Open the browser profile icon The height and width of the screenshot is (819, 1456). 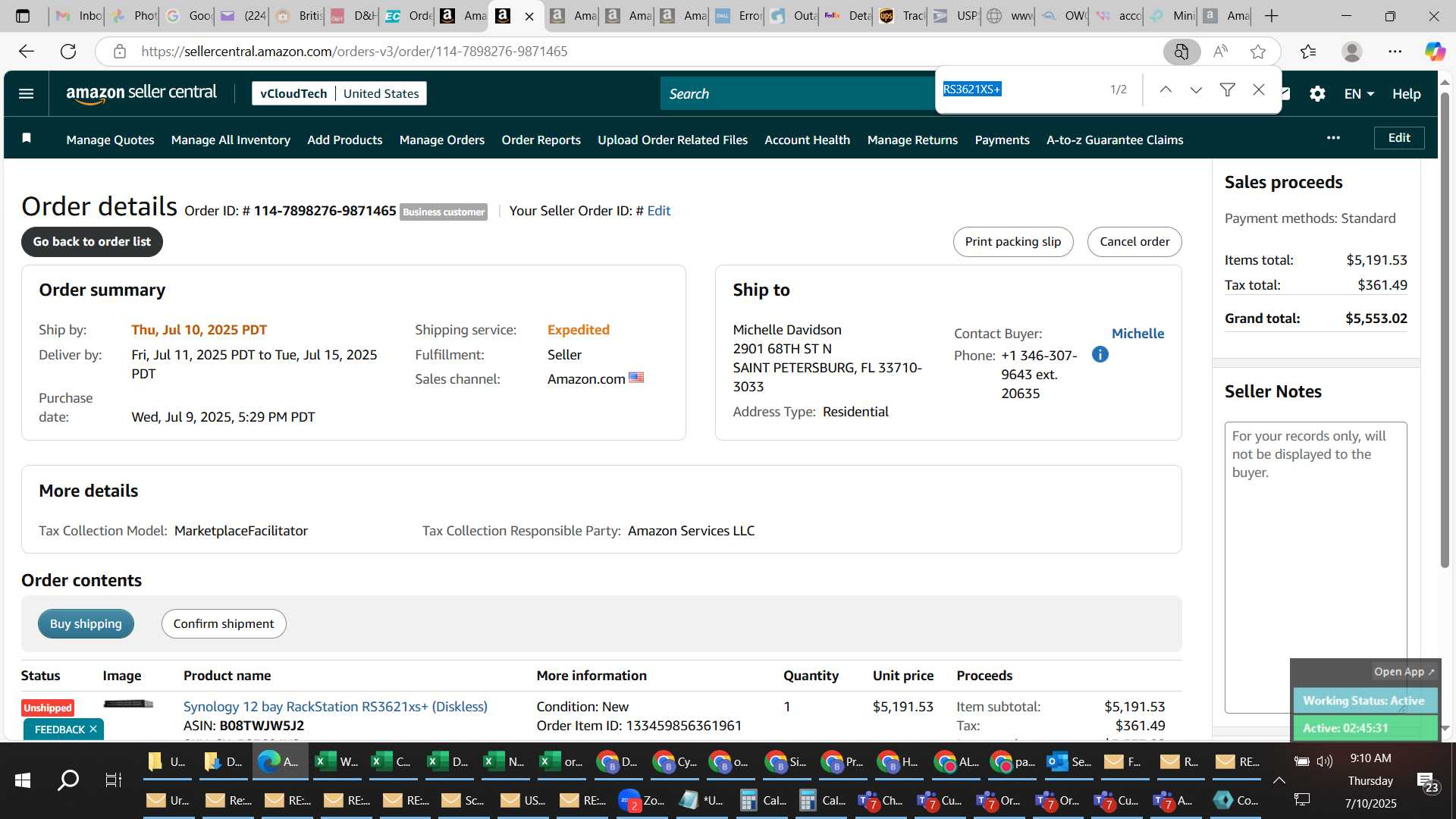[1351, 51]
